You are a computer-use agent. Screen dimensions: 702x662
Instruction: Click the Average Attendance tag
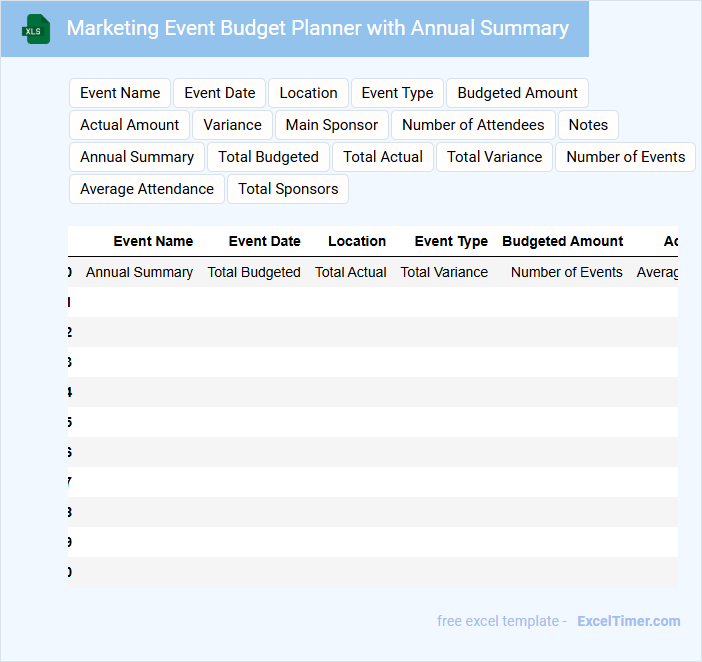pos(147,189)
